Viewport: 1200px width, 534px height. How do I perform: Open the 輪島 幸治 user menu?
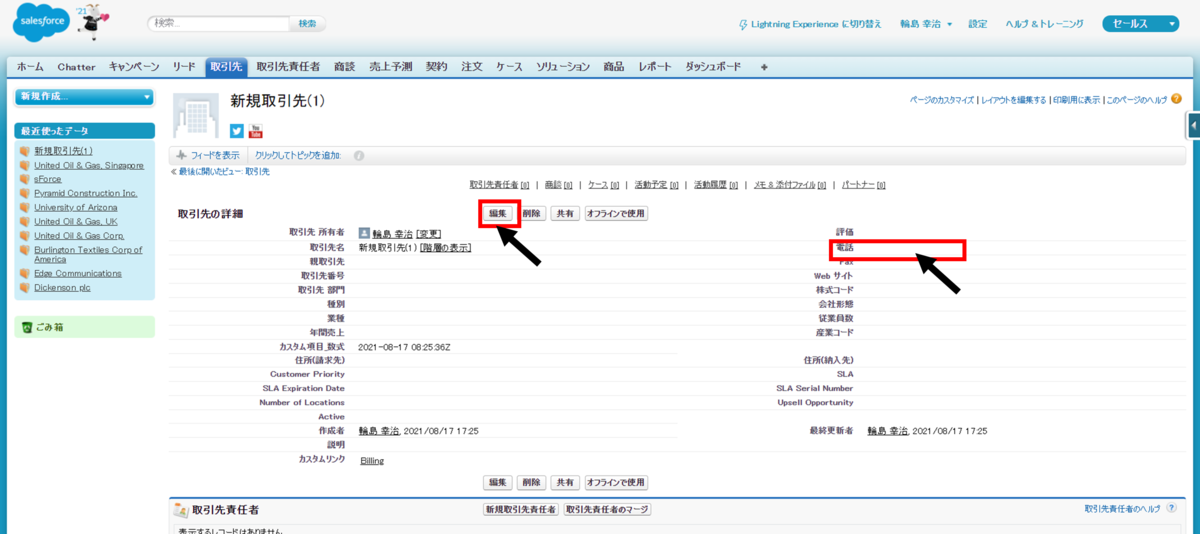point(926,24)
